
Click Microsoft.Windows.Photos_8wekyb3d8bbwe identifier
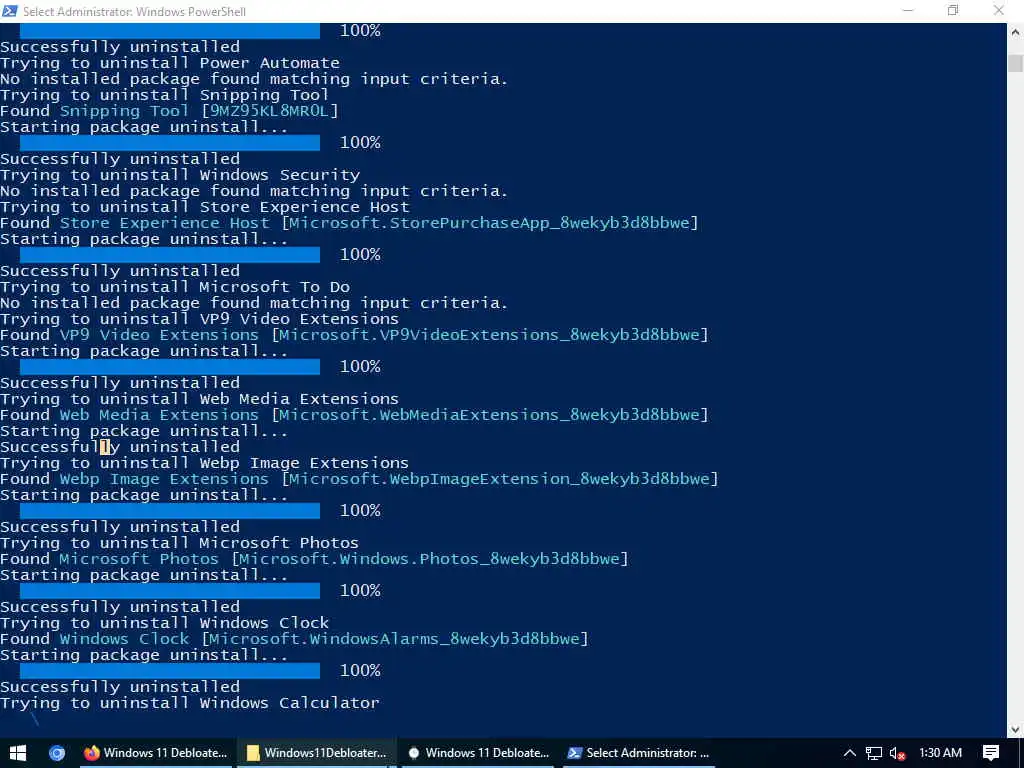tap(429, 559)
